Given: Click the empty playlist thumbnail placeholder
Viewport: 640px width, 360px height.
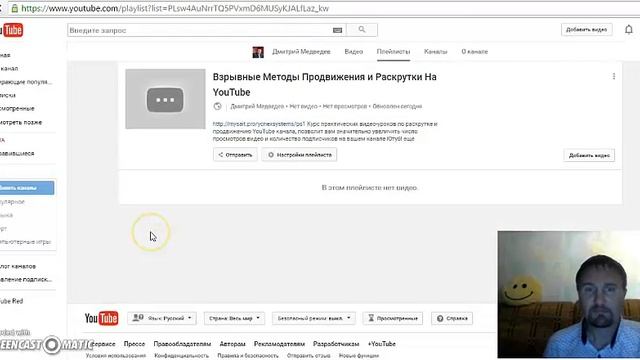Looking at the screenshot, I should coord(165,99).
